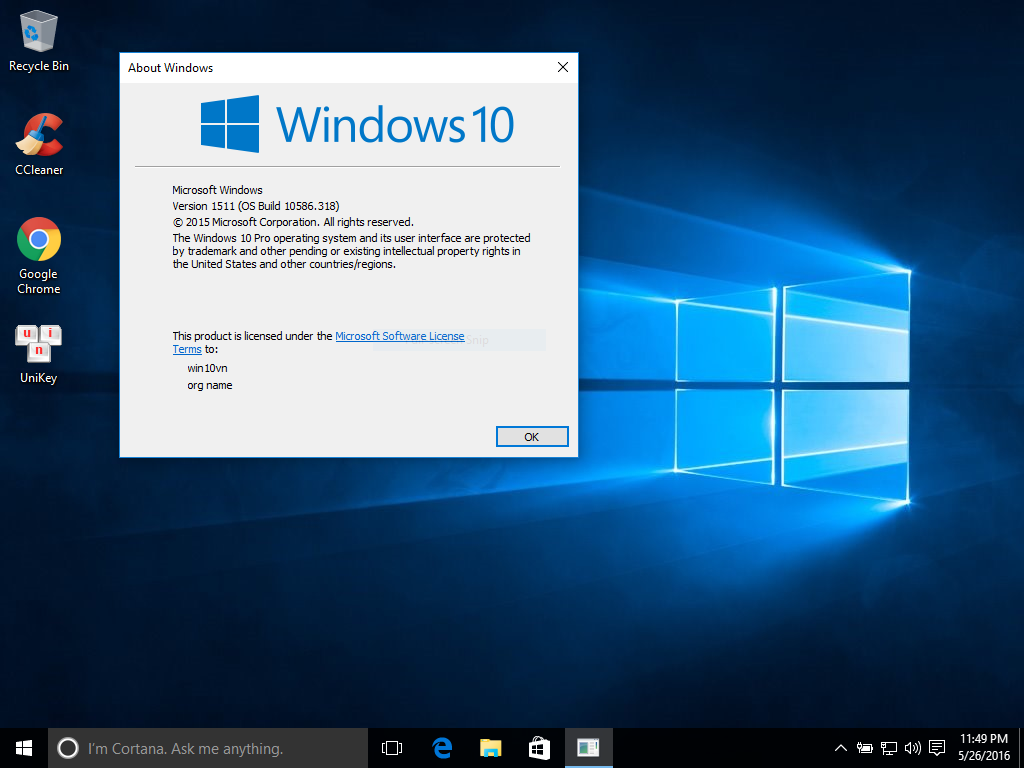Open the network status tray icon
Screen dimensions: 1024x768
[x=889, y=748]
